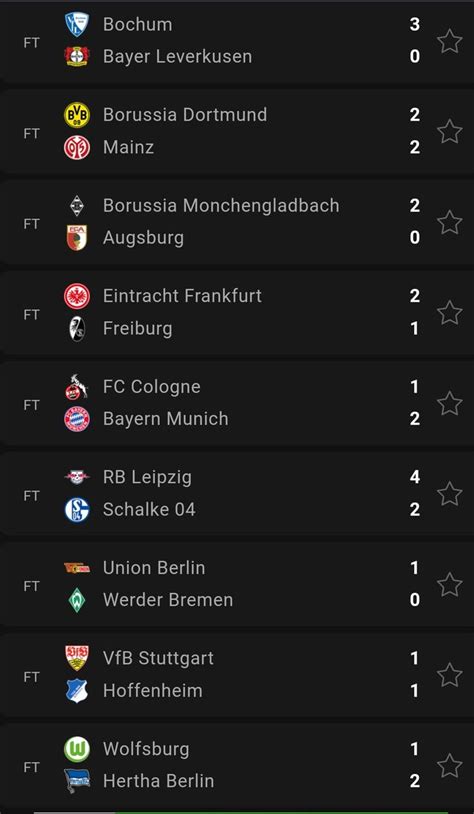This screenshot has width=474, height=814.
Task: Open the FT status of Wolfsburg match
Action: point(31,767)
